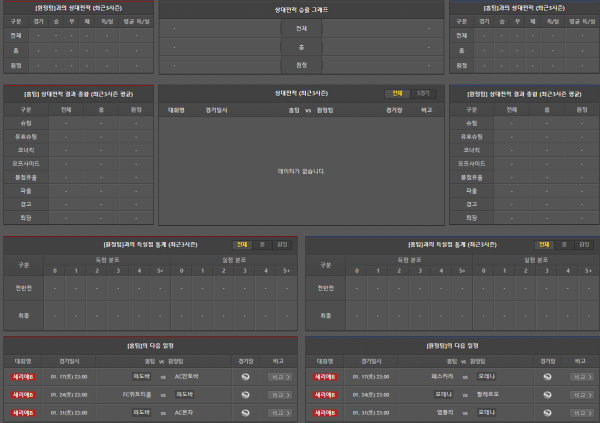Viewport: 600px width, 423px height.
Task: Expand 비교 for the 모데나 vs 팔레르모 match
Action: [x=580, y=394]
